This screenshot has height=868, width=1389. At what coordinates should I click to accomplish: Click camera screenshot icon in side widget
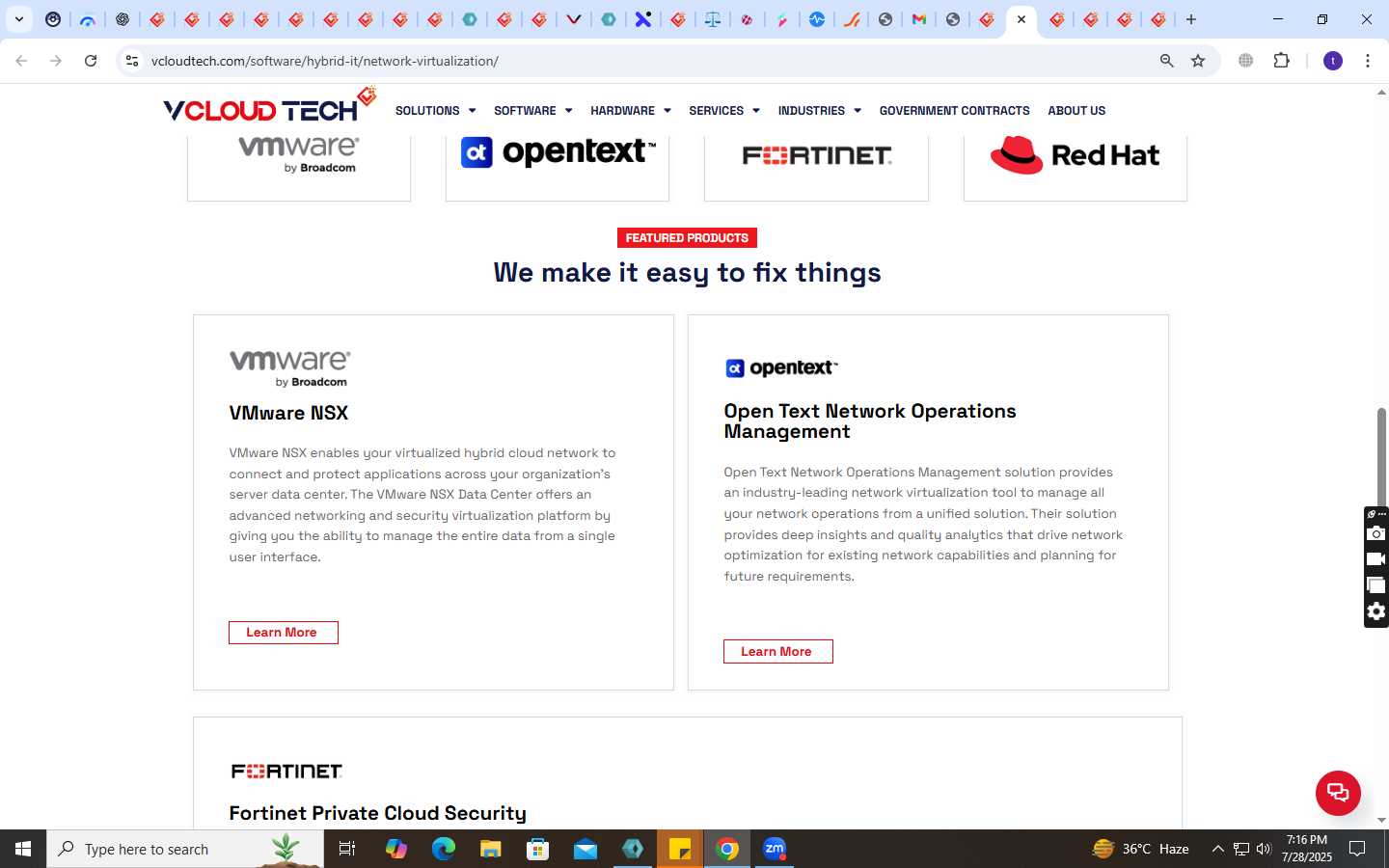pyautogui.click(x=1376, y=533)
